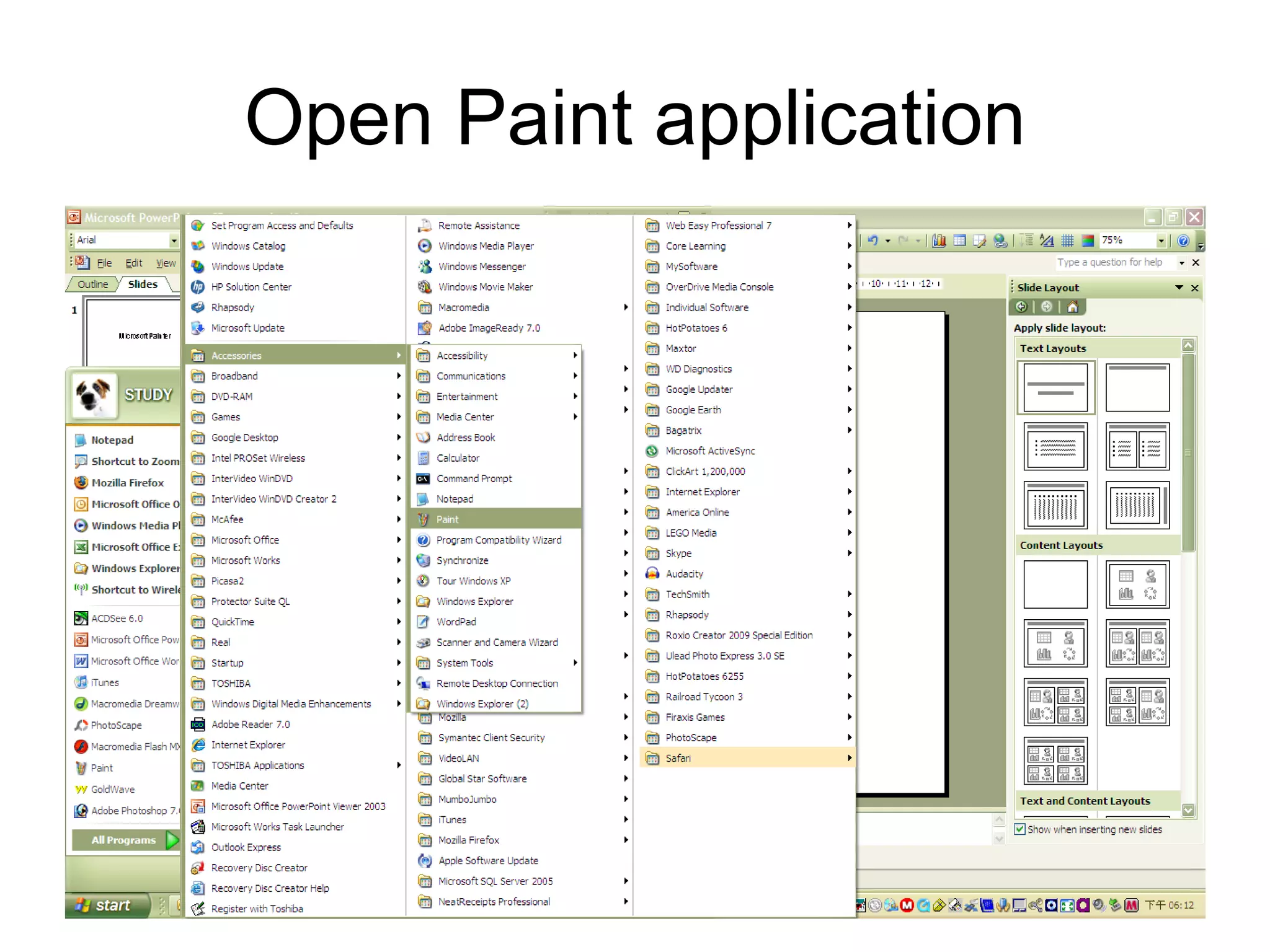Launch Adobe Reader 7.0
Viewport: 1270px width, 952px height.
click(250, 725)
